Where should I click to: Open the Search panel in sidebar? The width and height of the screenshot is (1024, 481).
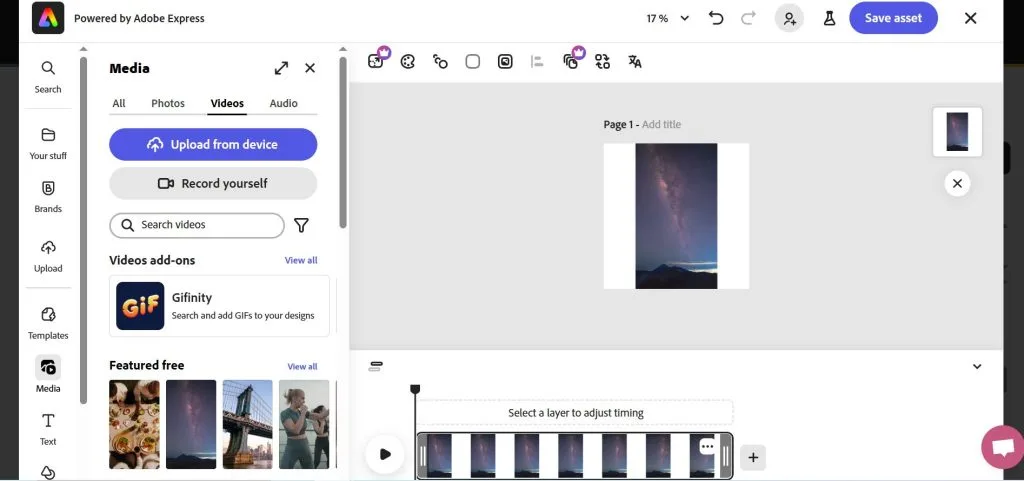click(x=48, y=77)
